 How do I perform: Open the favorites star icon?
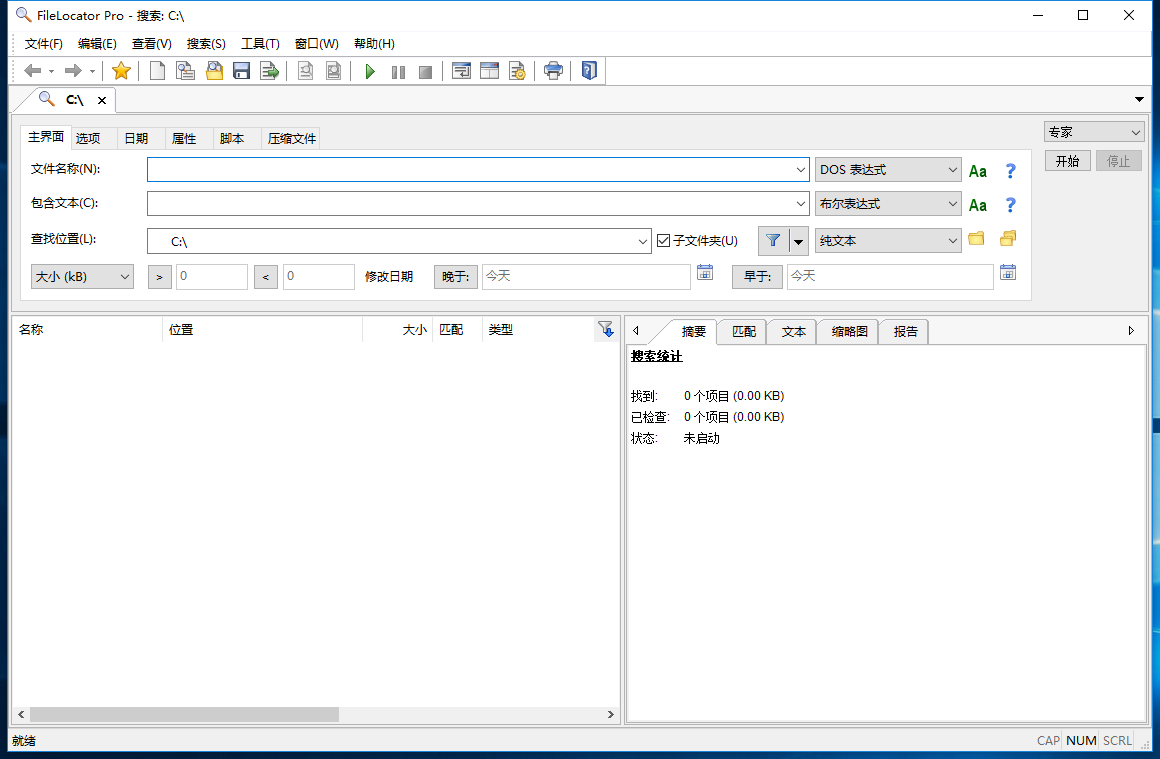tap(121, 71)
